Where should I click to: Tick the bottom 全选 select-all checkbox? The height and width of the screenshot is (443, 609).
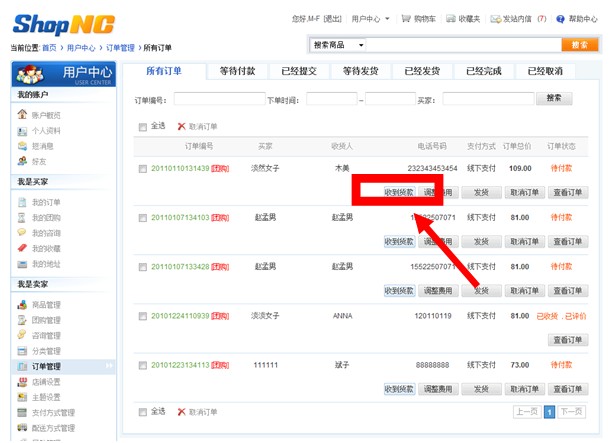(x=143, y=412)
